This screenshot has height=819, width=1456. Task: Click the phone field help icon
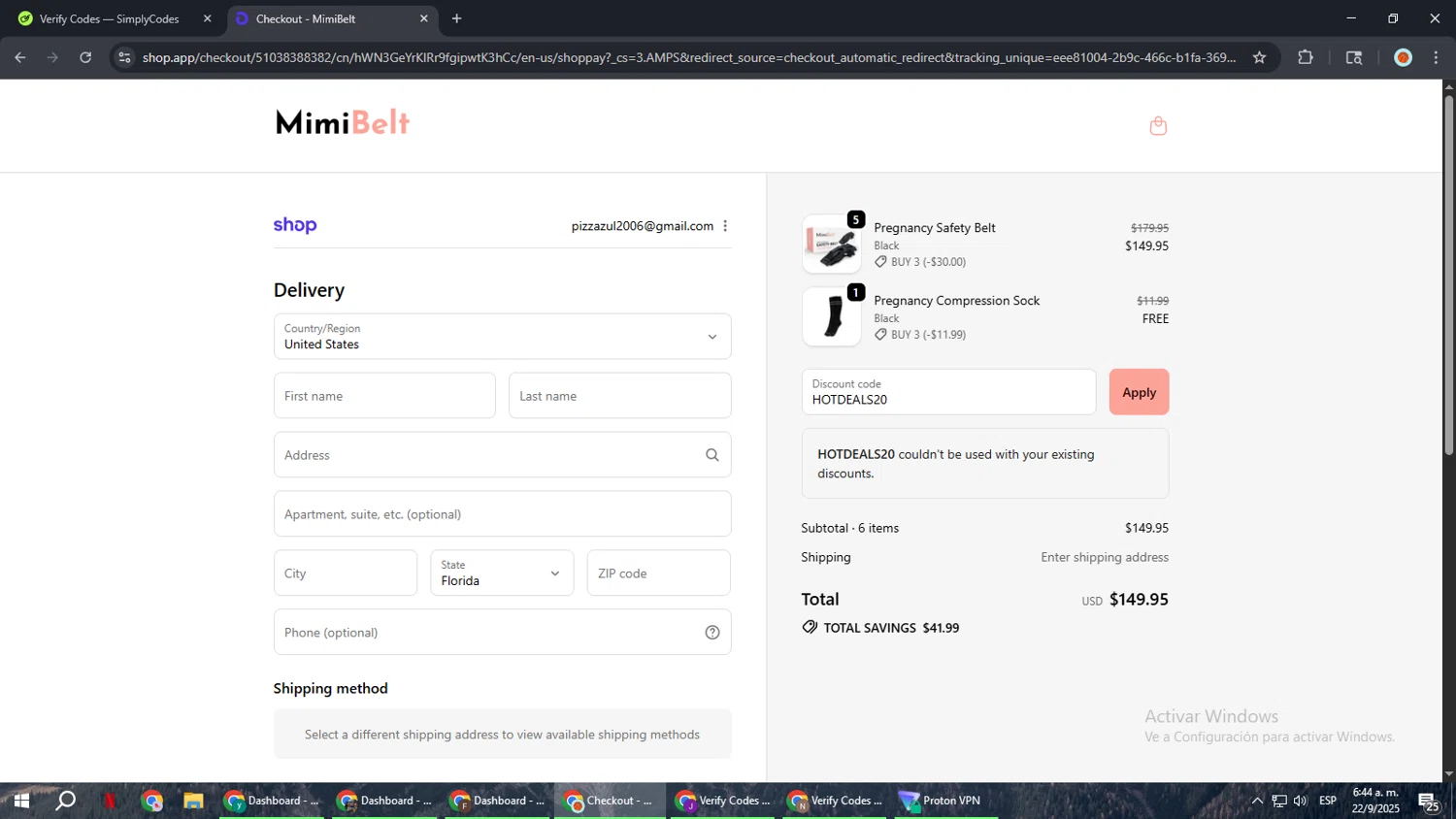click(x=711, y=633)
